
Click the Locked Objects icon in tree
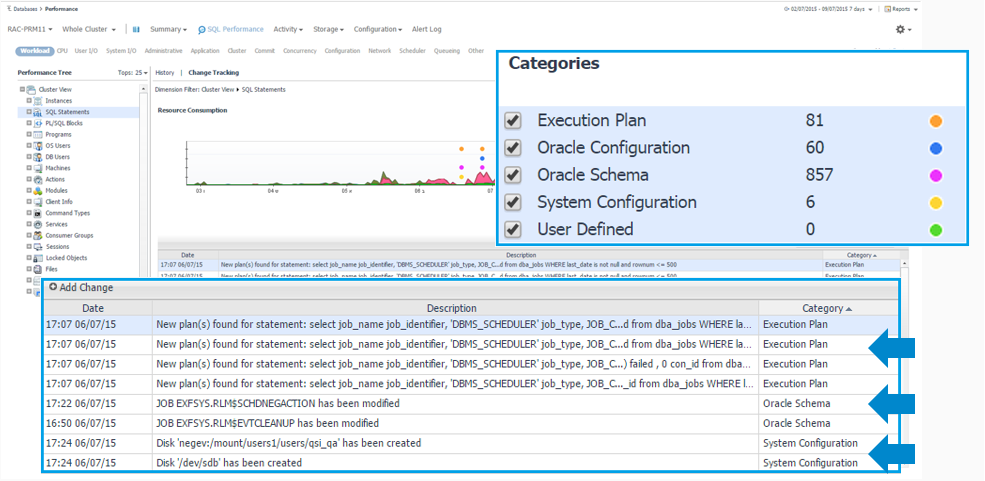[37, 257]
